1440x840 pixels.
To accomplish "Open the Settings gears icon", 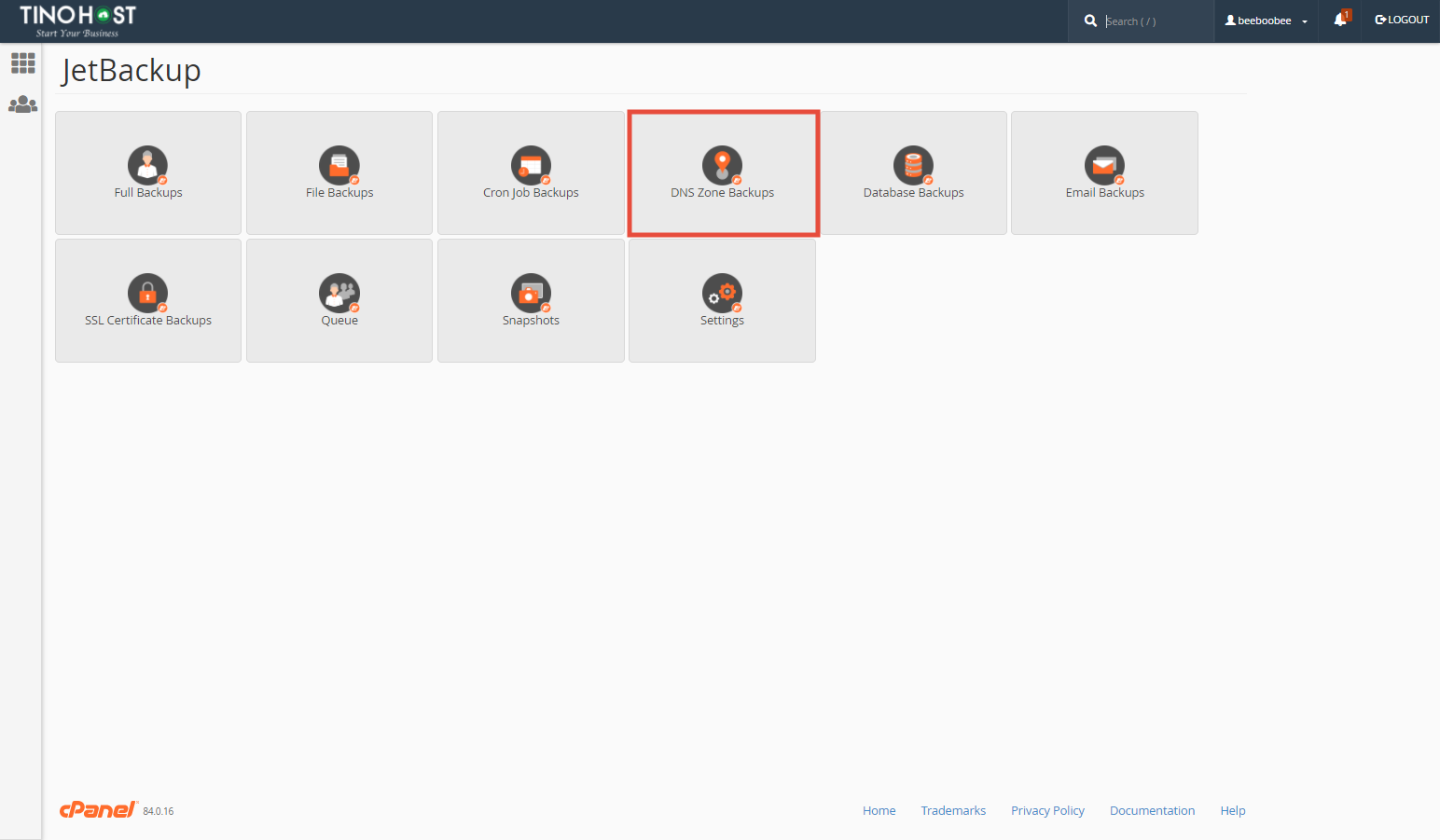I will [723, 293].
